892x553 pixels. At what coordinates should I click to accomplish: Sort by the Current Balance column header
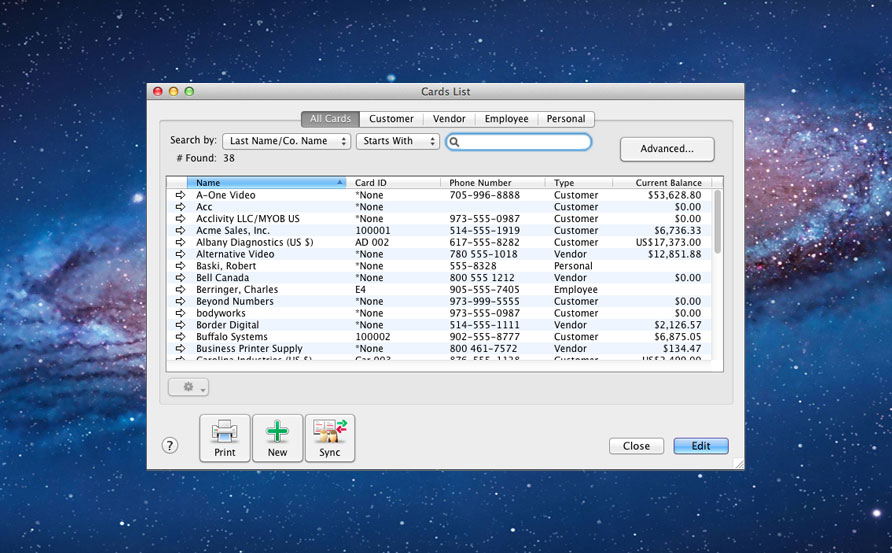click(662, 183)
